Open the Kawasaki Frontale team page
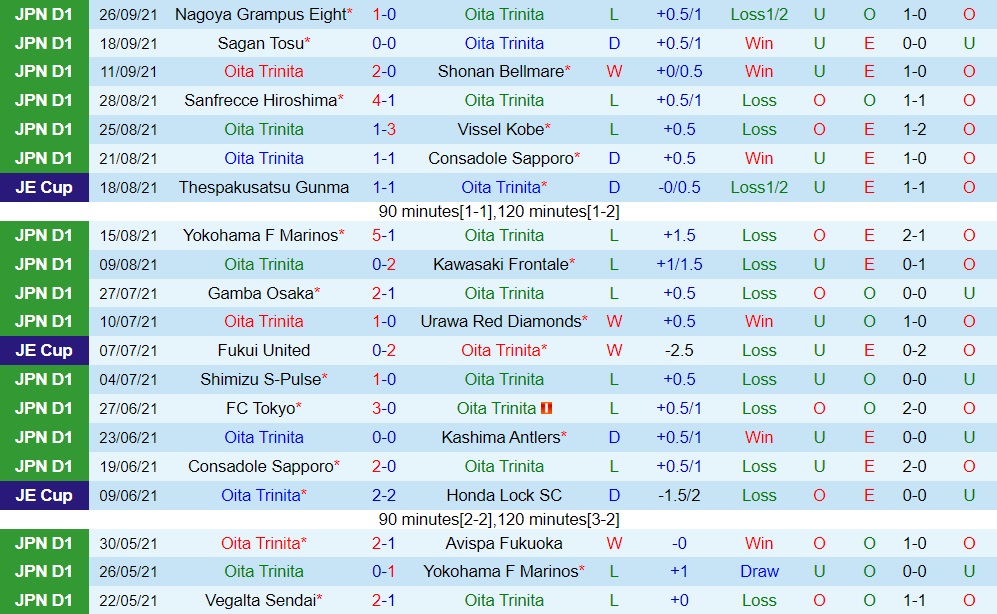Screen dimensions: 997x614 tap(500, 264)
